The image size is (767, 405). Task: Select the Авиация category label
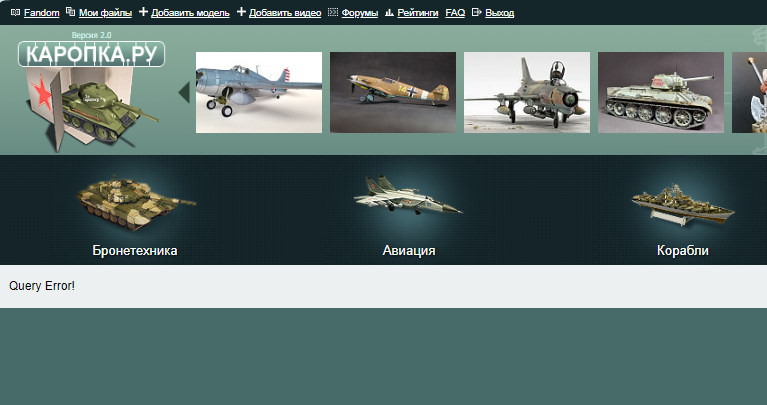[x=408, y=250]
